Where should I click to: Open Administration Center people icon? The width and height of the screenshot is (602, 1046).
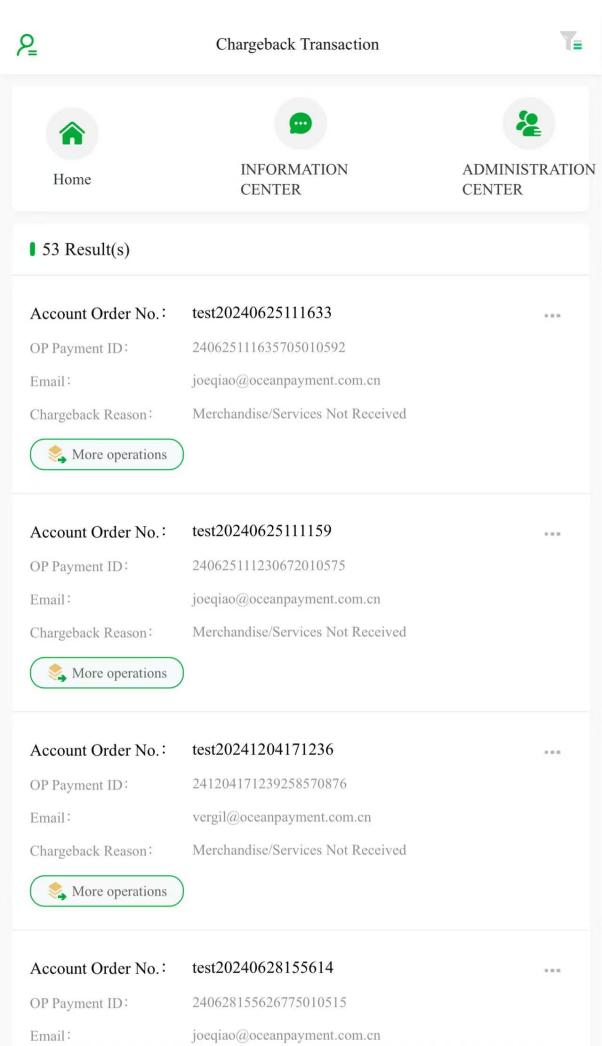[x=529, y=123]
